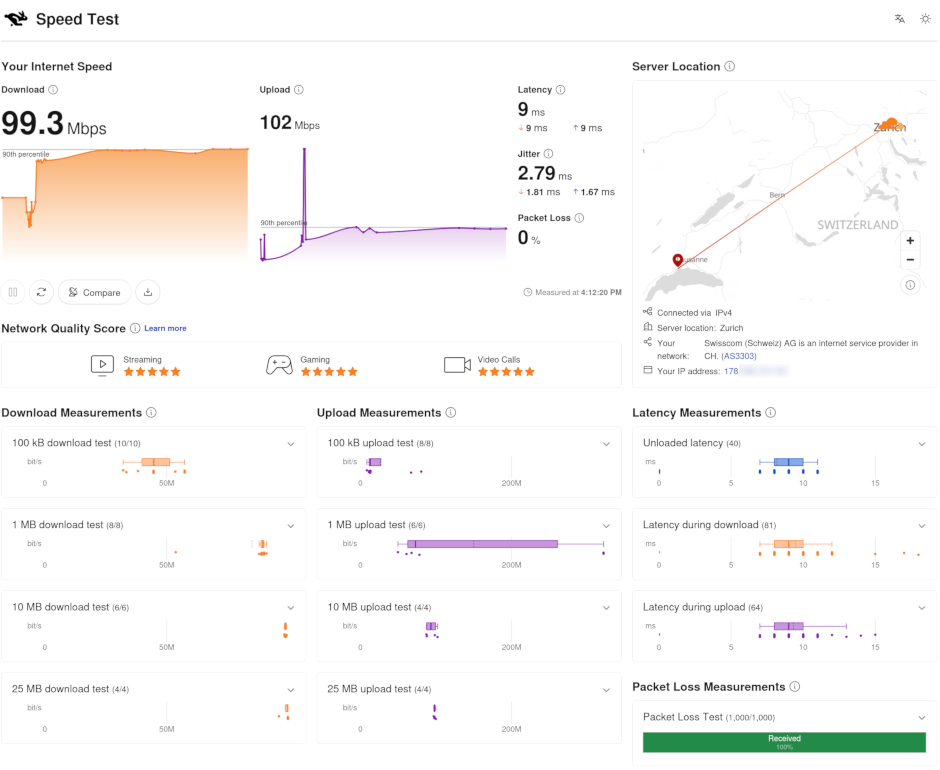Image resolution: width=940 pixels, height=770 pixels.
Task: Click the Speed Test logo icon
Action: (16, 19)
